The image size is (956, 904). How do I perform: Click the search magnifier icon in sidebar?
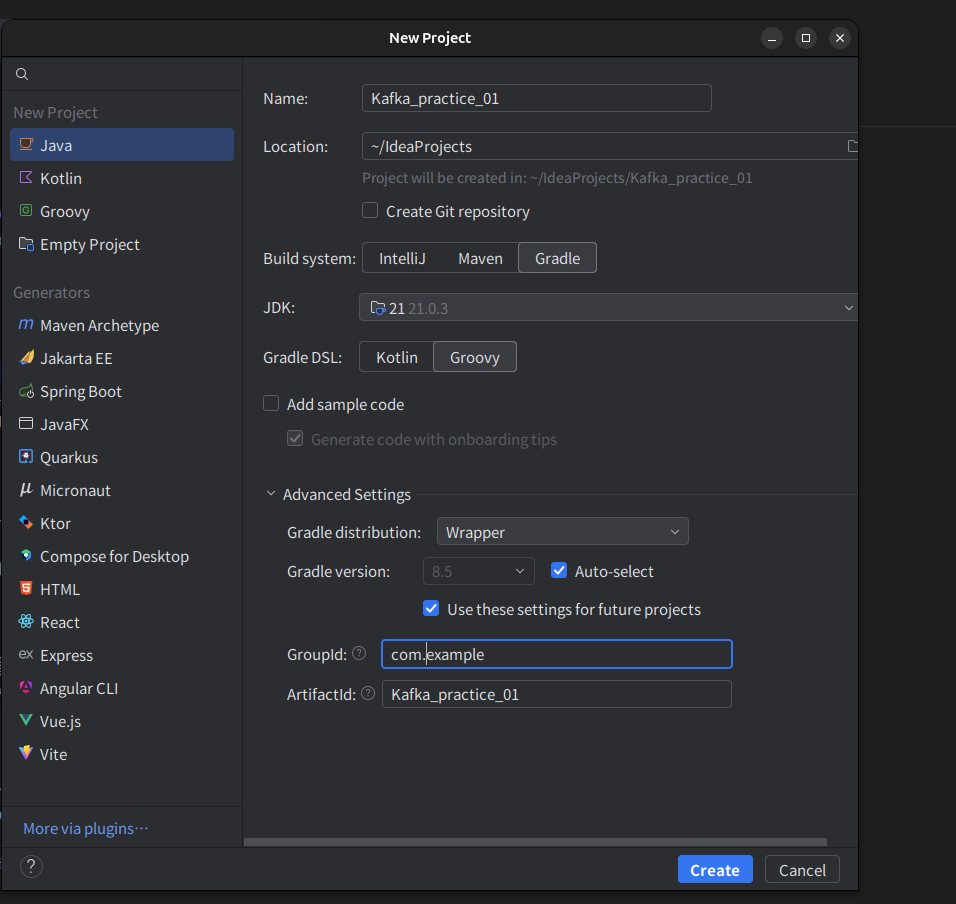tap(22, 74)
